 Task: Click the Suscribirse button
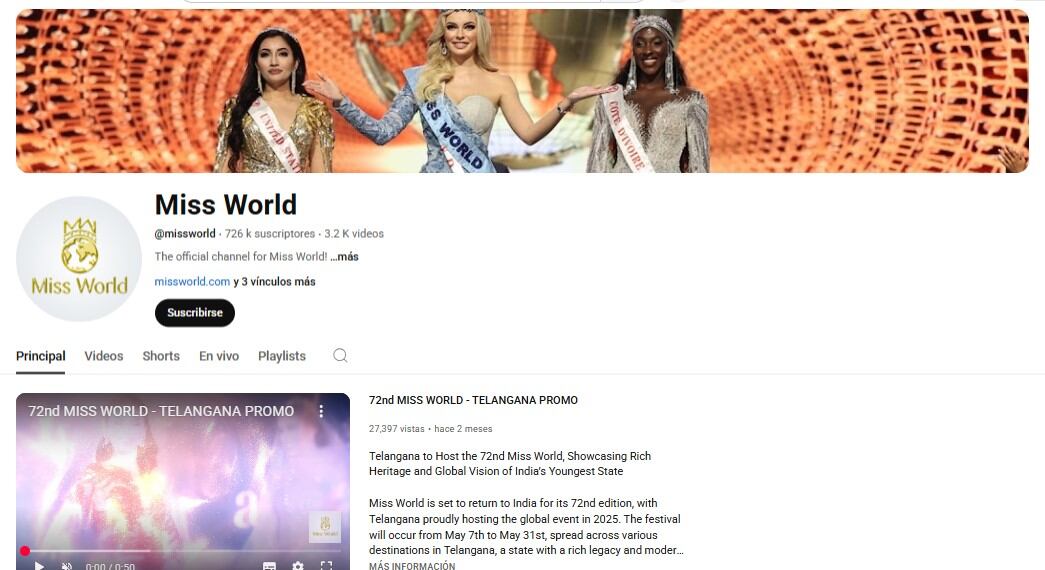click(195, 313)
